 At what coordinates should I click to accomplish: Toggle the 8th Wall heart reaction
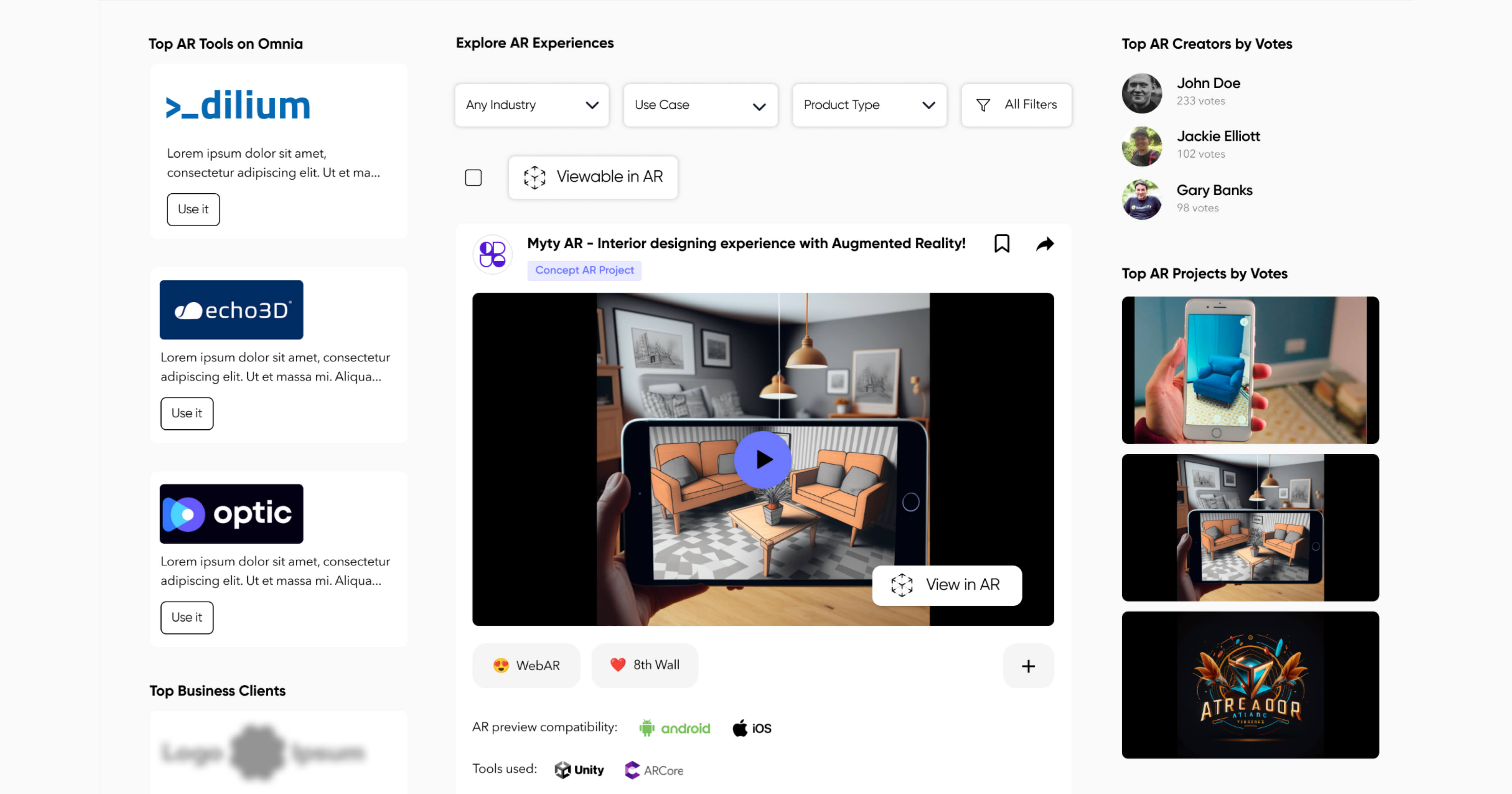point(644,665)
